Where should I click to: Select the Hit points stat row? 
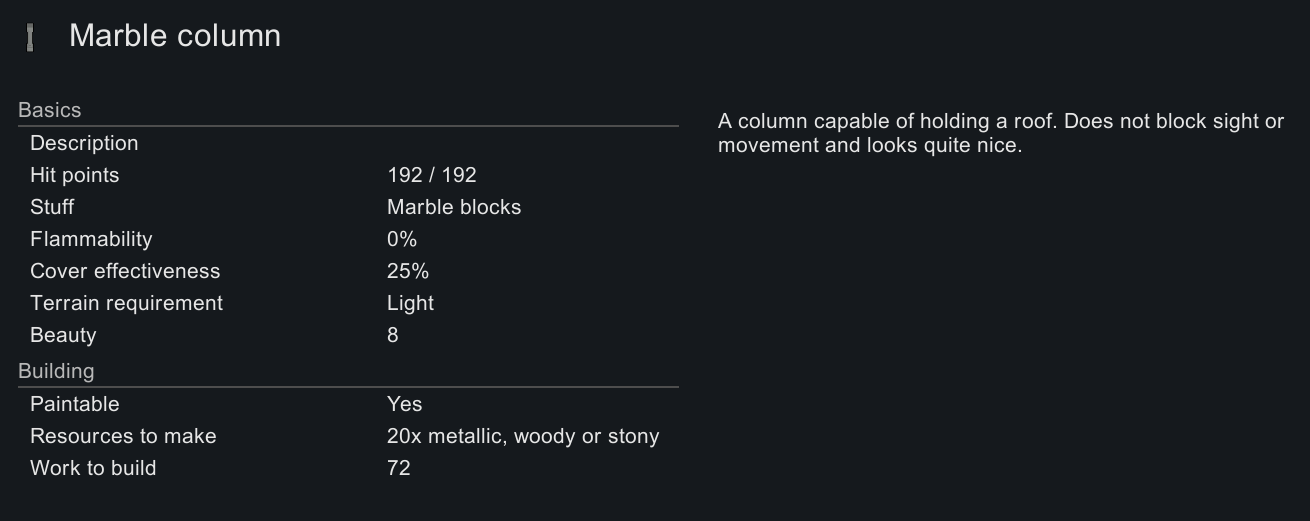pos(348,175)
